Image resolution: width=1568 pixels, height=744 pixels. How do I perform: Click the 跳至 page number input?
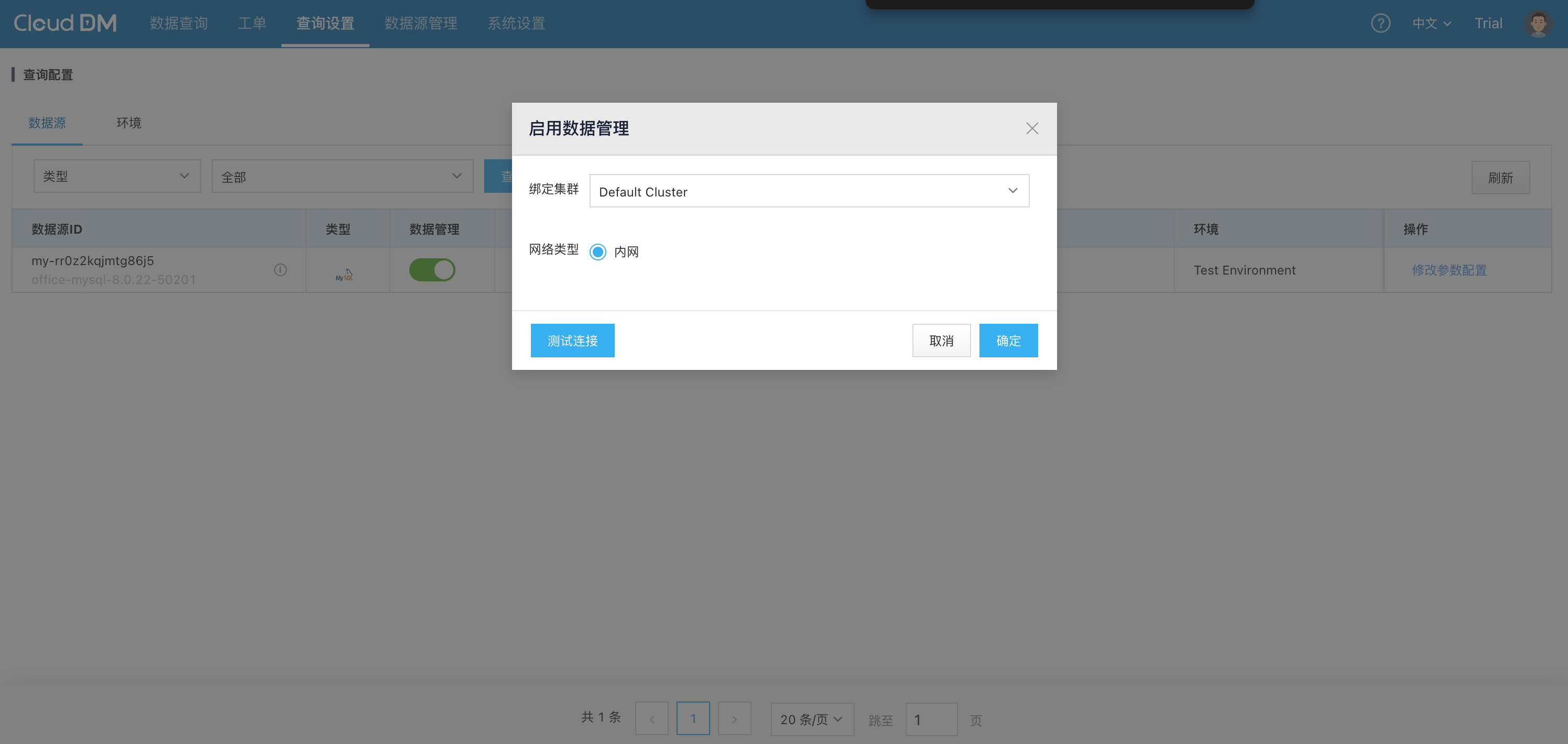931,720
